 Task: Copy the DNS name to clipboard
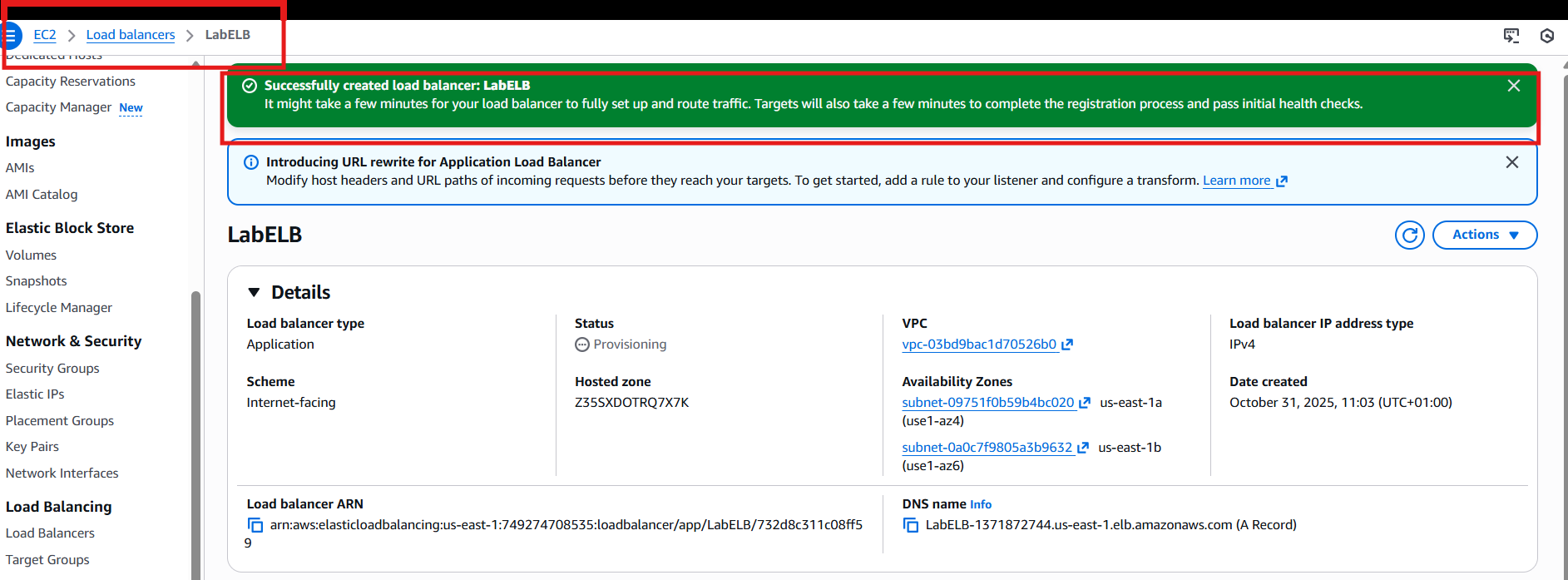point(911,525)
